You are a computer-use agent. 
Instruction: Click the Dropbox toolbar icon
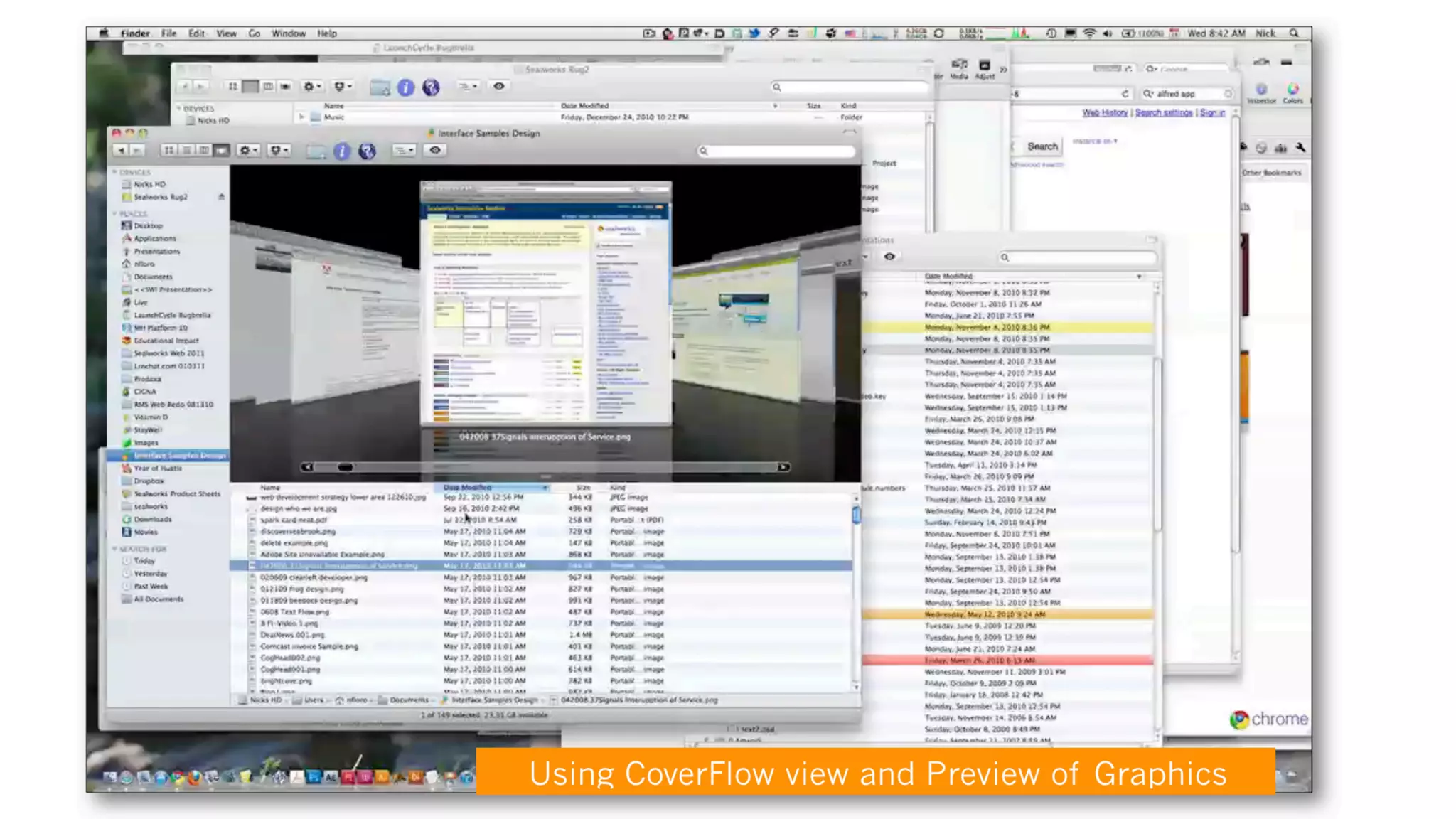[279, 150]
